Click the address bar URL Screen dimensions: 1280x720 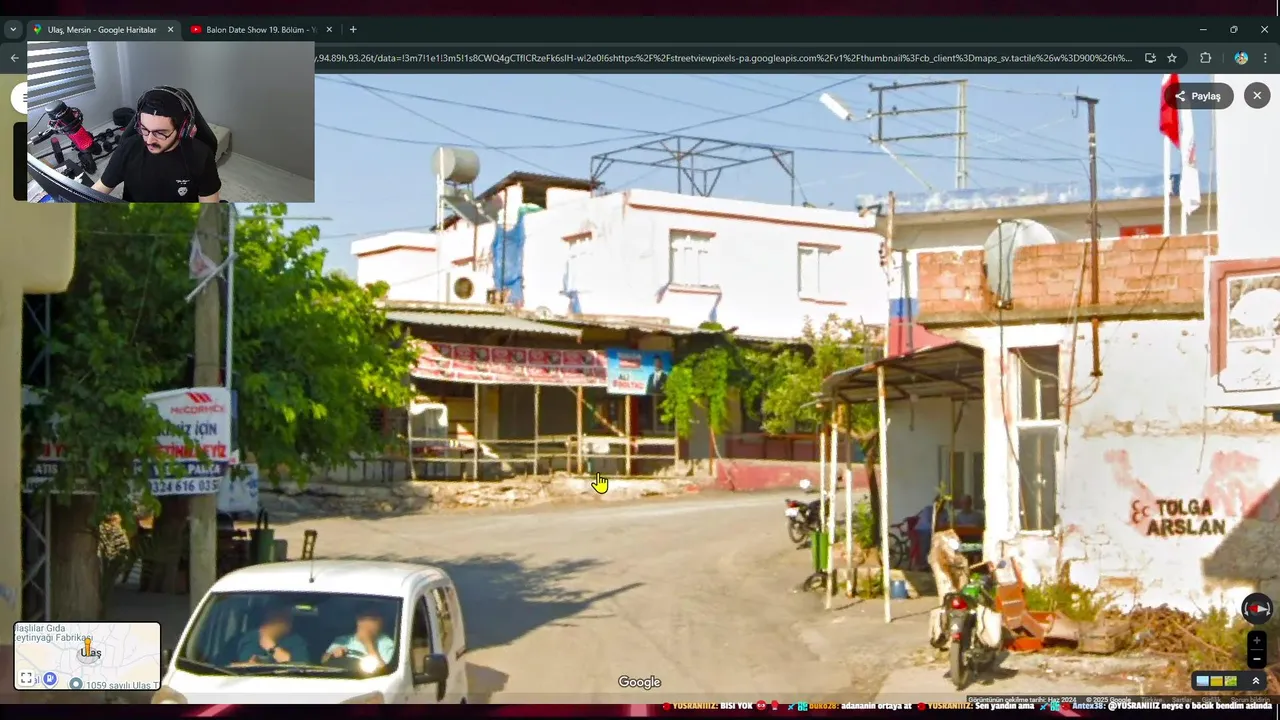pos(724,58)
